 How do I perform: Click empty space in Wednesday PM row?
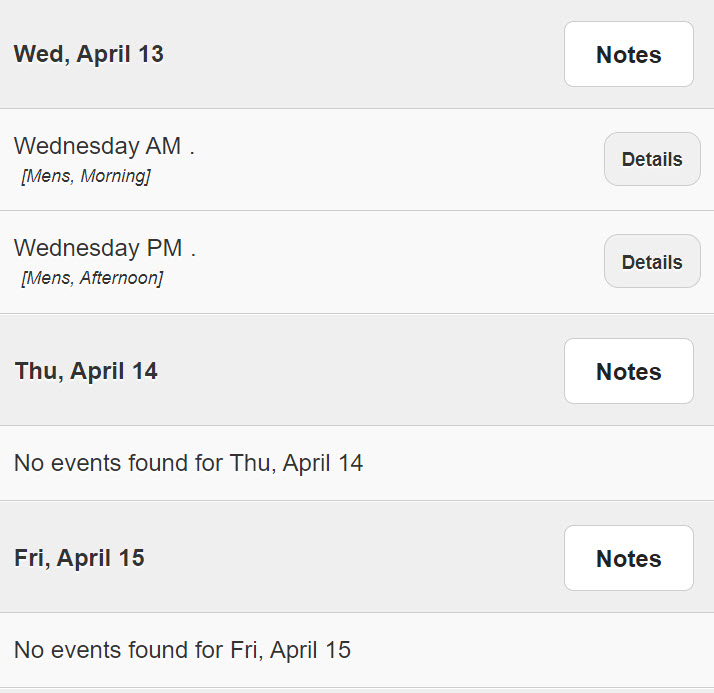(400, 262)
